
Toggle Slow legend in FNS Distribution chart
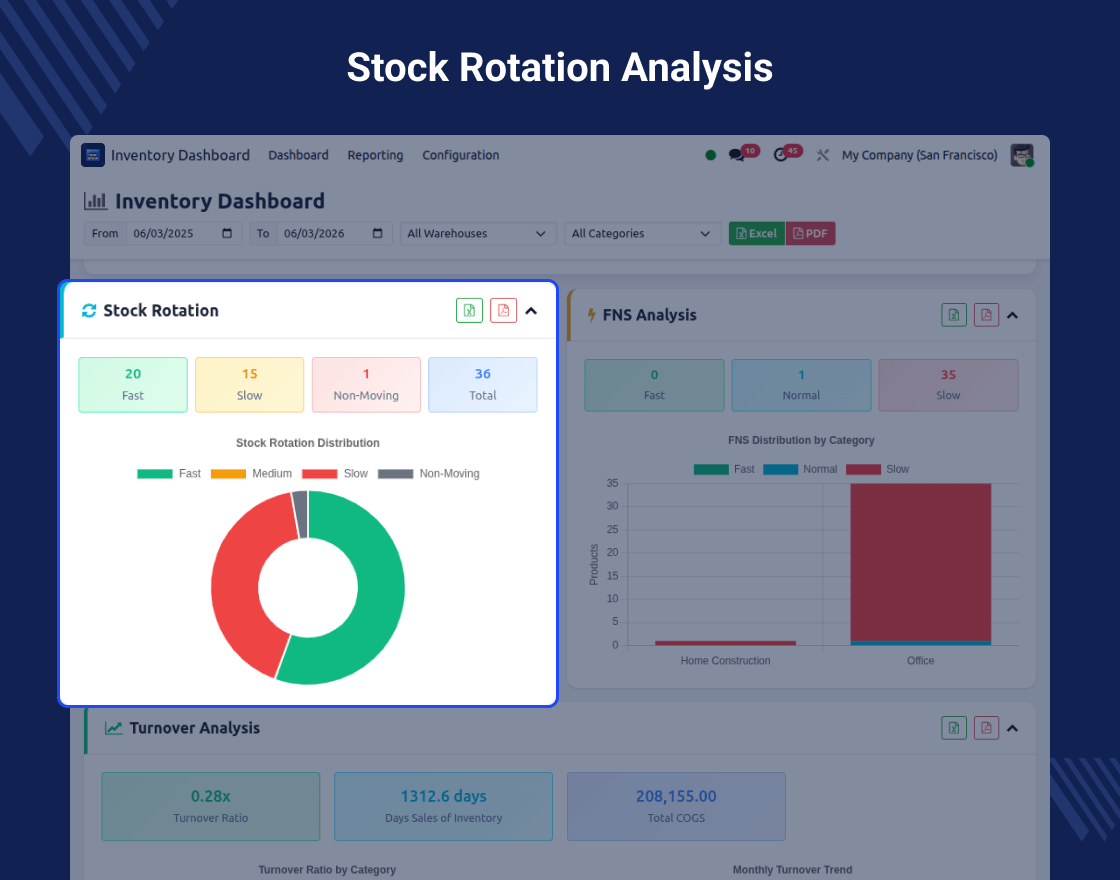coord(877,469)
